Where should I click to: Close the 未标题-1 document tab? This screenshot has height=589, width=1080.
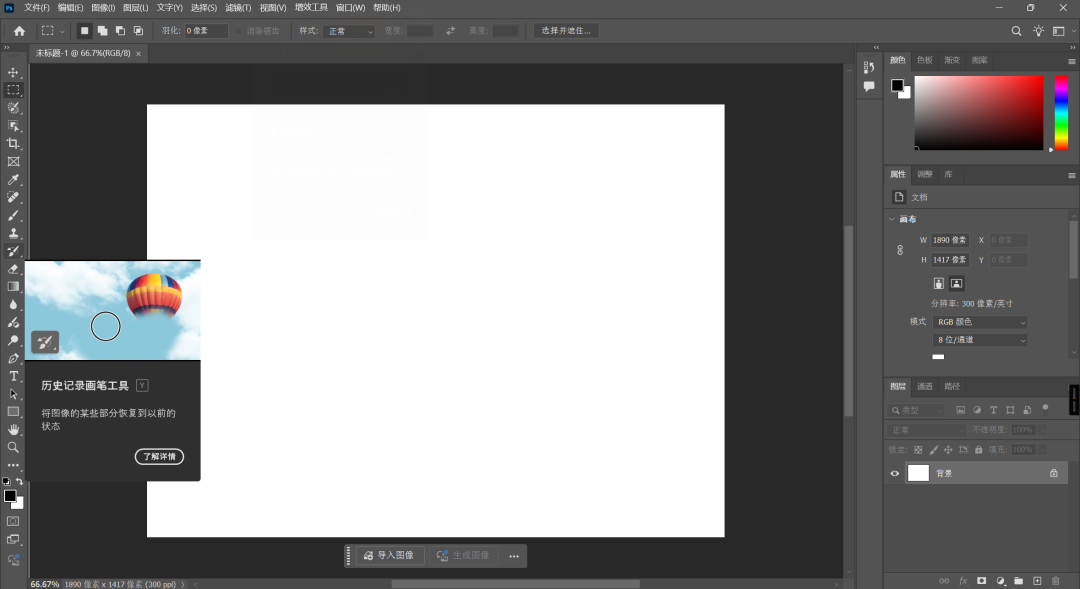pyautogui.click(x=138, y=54)
